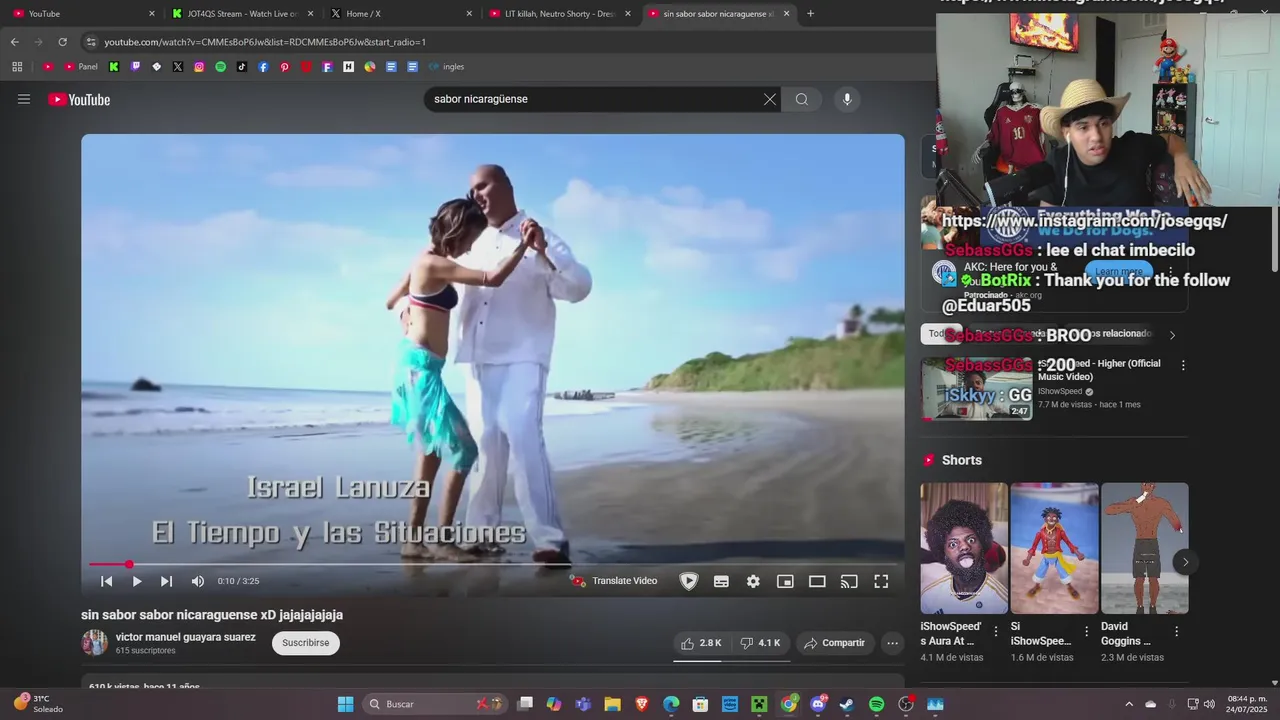Open the player settings gear
1280x720 pixels.
(753, 581)
